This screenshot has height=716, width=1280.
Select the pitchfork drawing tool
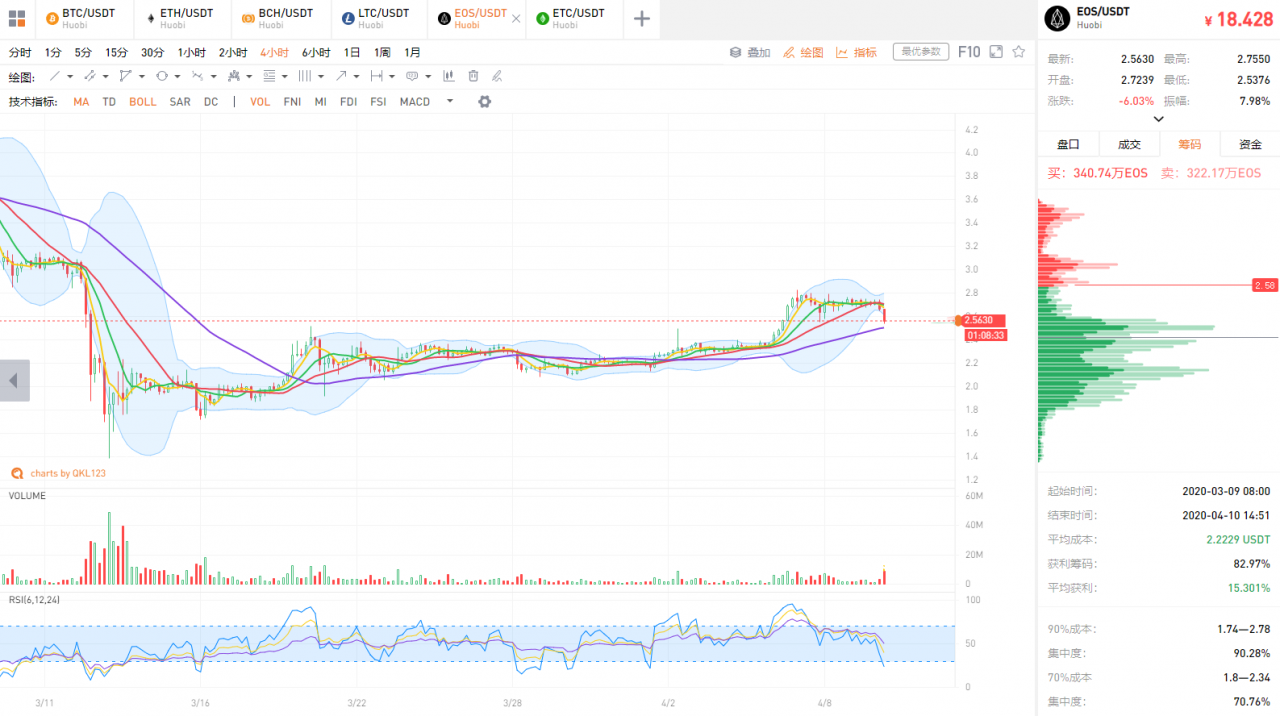[x=234, y=76]
